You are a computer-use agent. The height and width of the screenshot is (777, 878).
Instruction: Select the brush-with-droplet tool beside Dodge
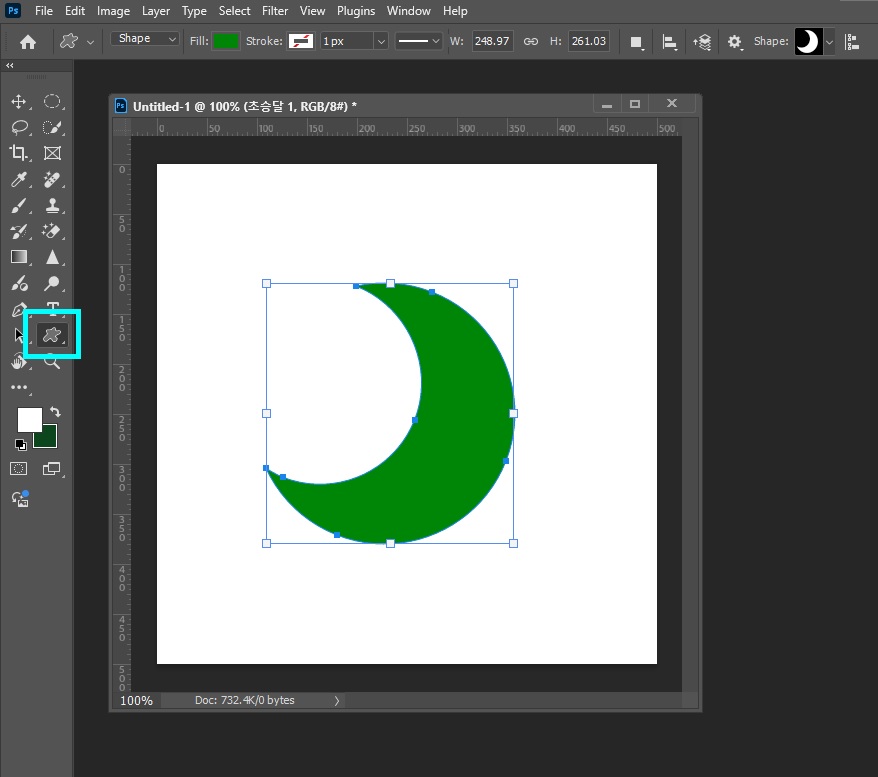[x=19, y=283]
